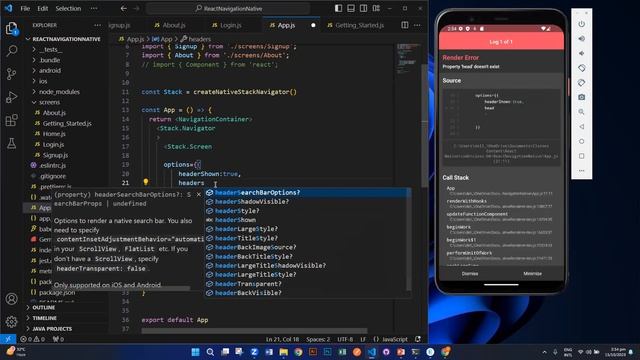Open Customize Layout icon

[376, 8]
